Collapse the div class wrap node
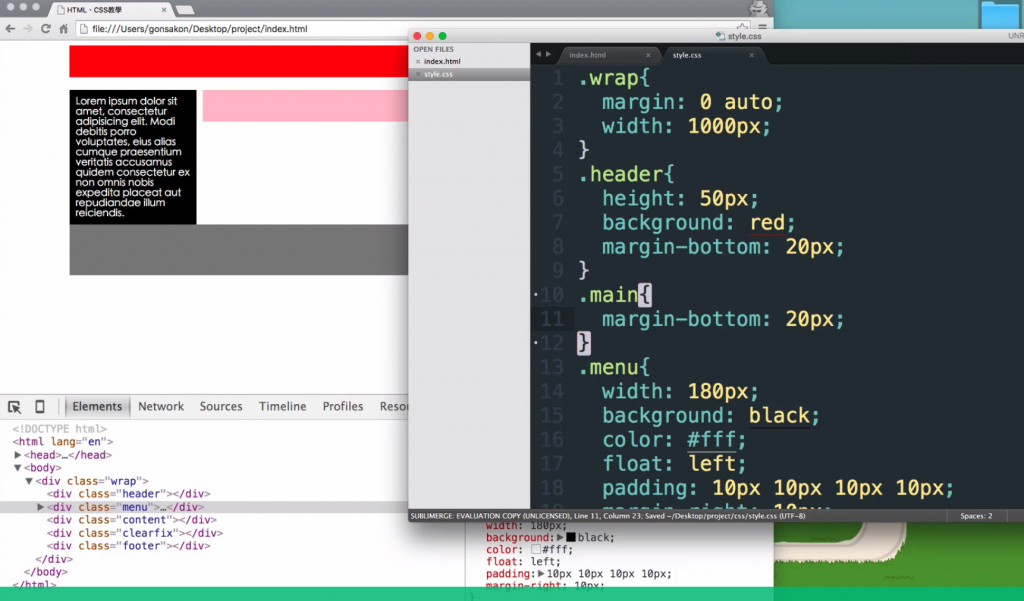Screen dimensions: 1024x601 29,481
